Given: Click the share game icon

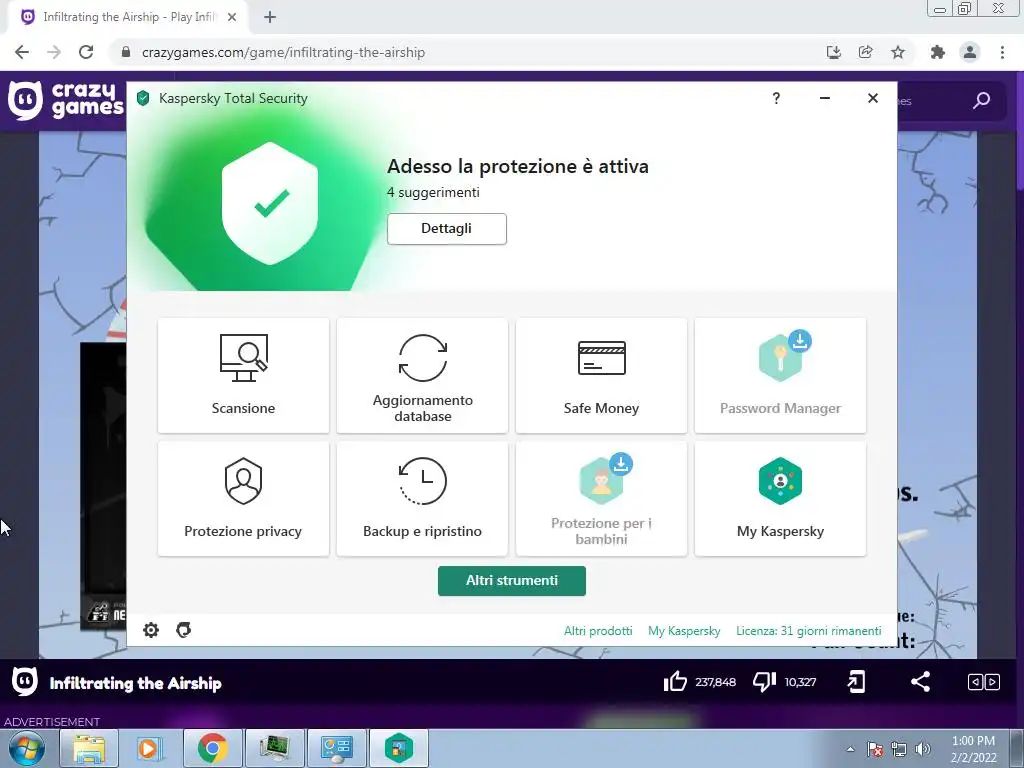Looking at the screenshot, I should point(920,682).
